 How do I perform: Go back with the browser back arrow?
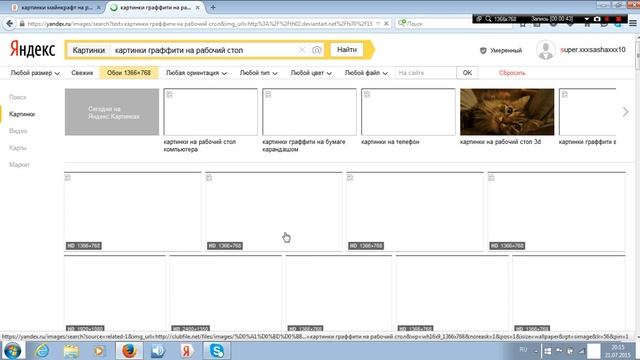pyautogui.click(x=9, y=24)
